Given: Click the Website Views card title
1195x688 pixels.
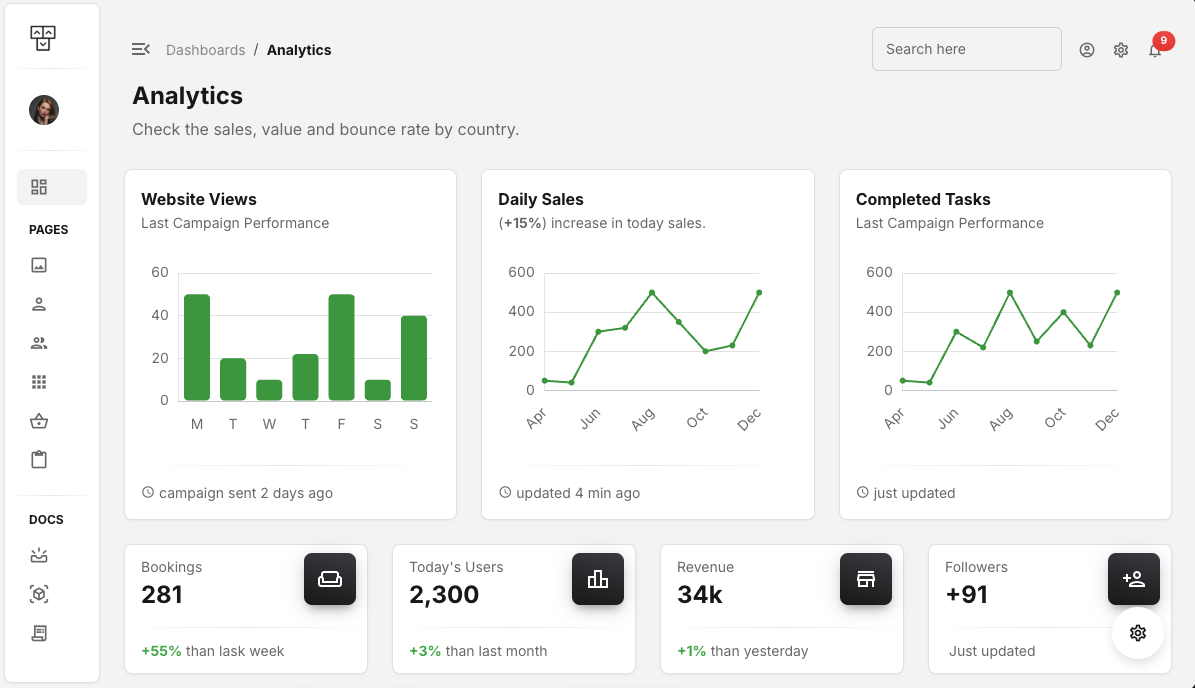Looking at the screenshot, I should 199,200.
